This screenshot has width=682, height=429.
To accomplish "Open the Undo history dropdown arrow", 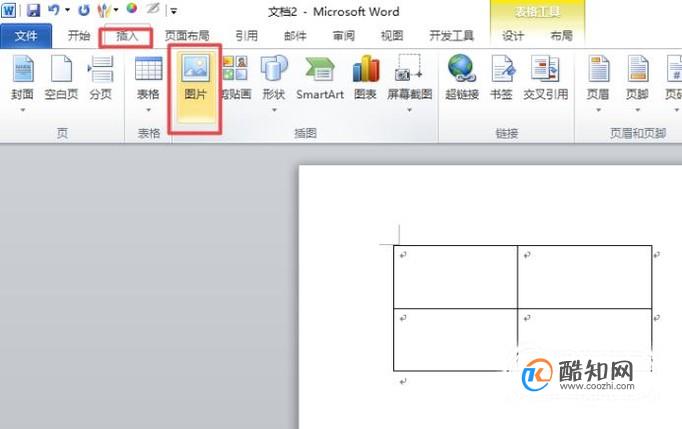I will [x=68, y=10].
